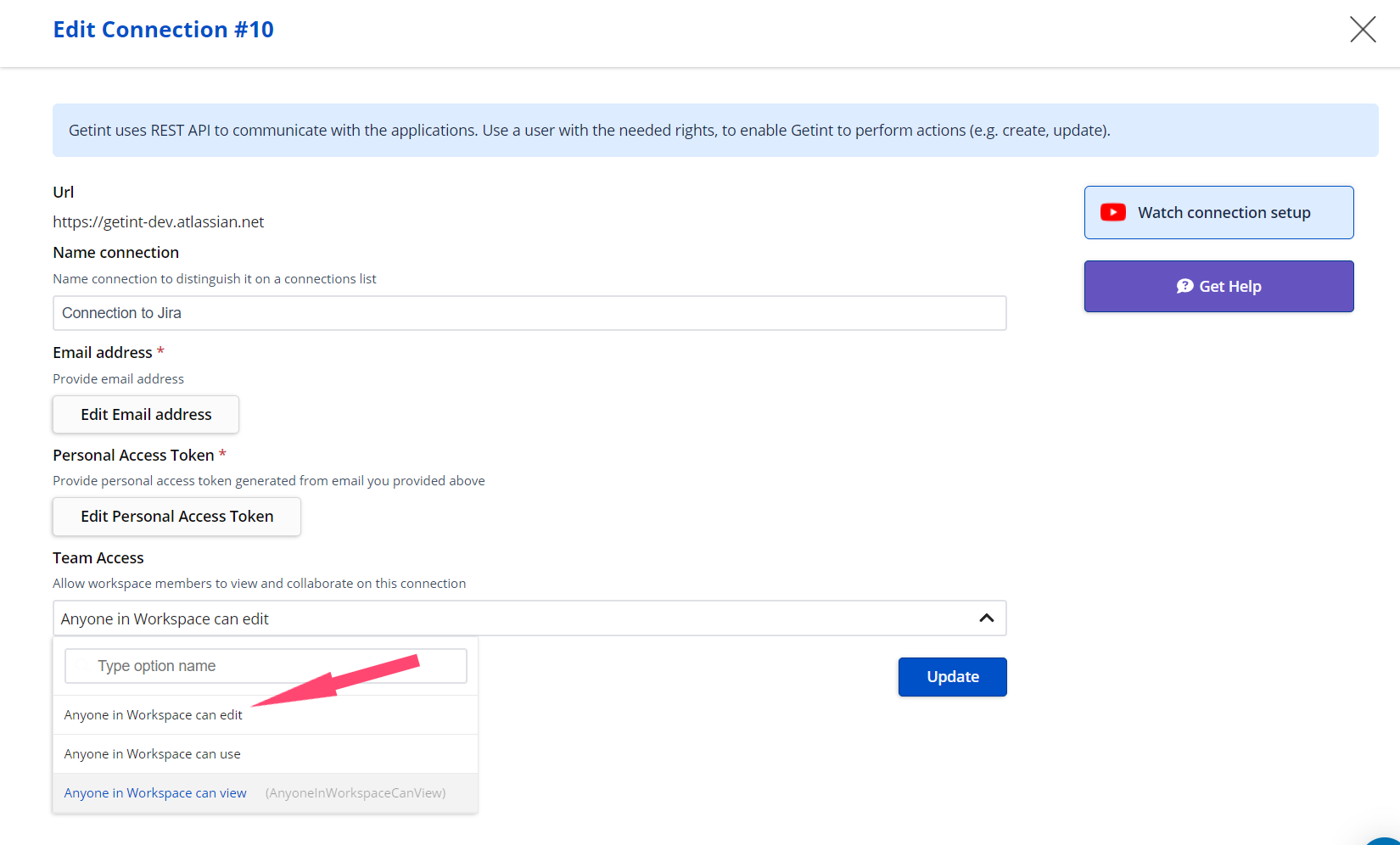Open the Watch connection setup video

pyautogui.click(x=1223, y=213)
